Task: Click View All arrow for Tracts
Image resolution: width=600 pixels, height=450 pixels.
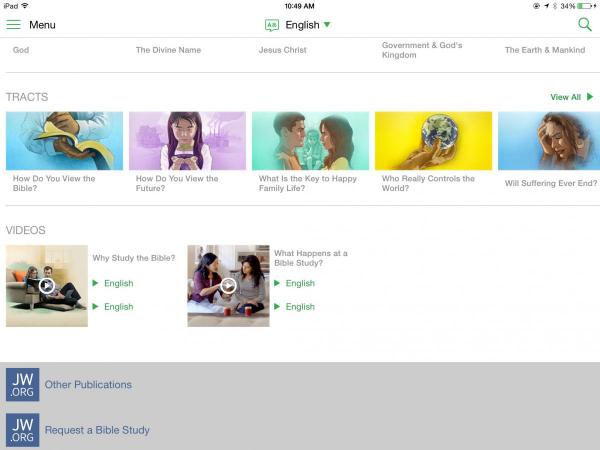Action: click(590, 97)
